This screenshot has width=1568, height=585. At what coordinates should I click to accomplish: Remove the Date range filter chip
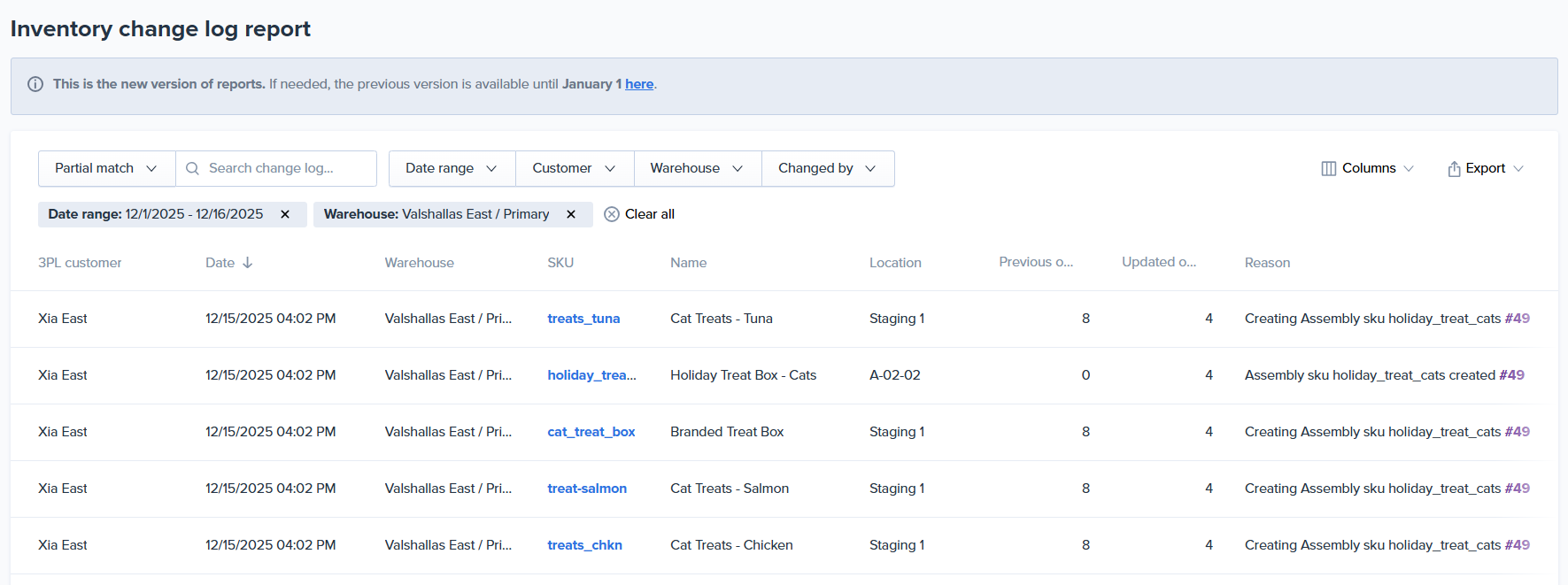pyautogui.click(x=285, y=214)
